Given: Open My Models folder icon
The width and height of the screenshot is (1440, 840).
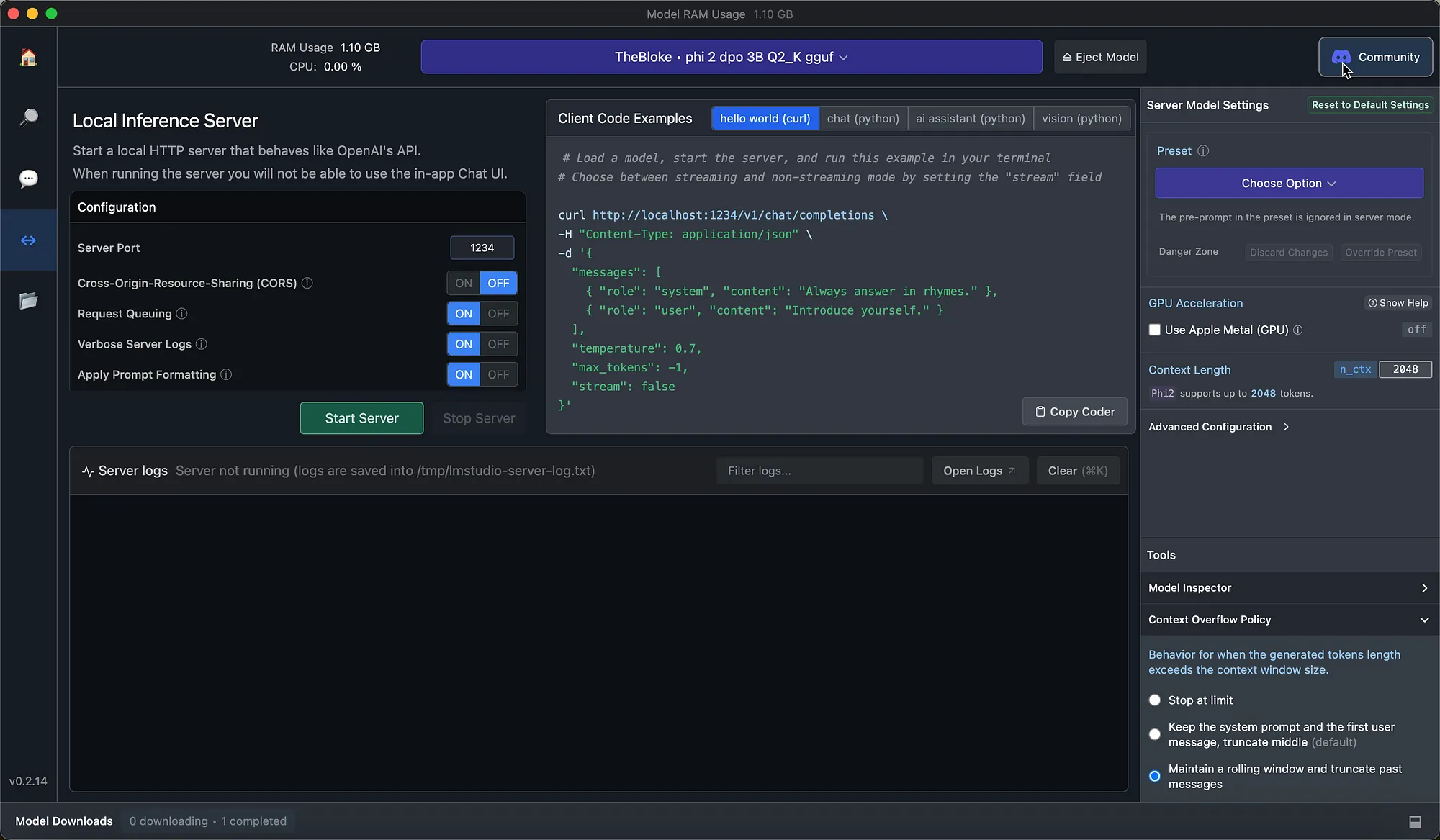Looking at the screenshot, I should click(x=28, y=301).
